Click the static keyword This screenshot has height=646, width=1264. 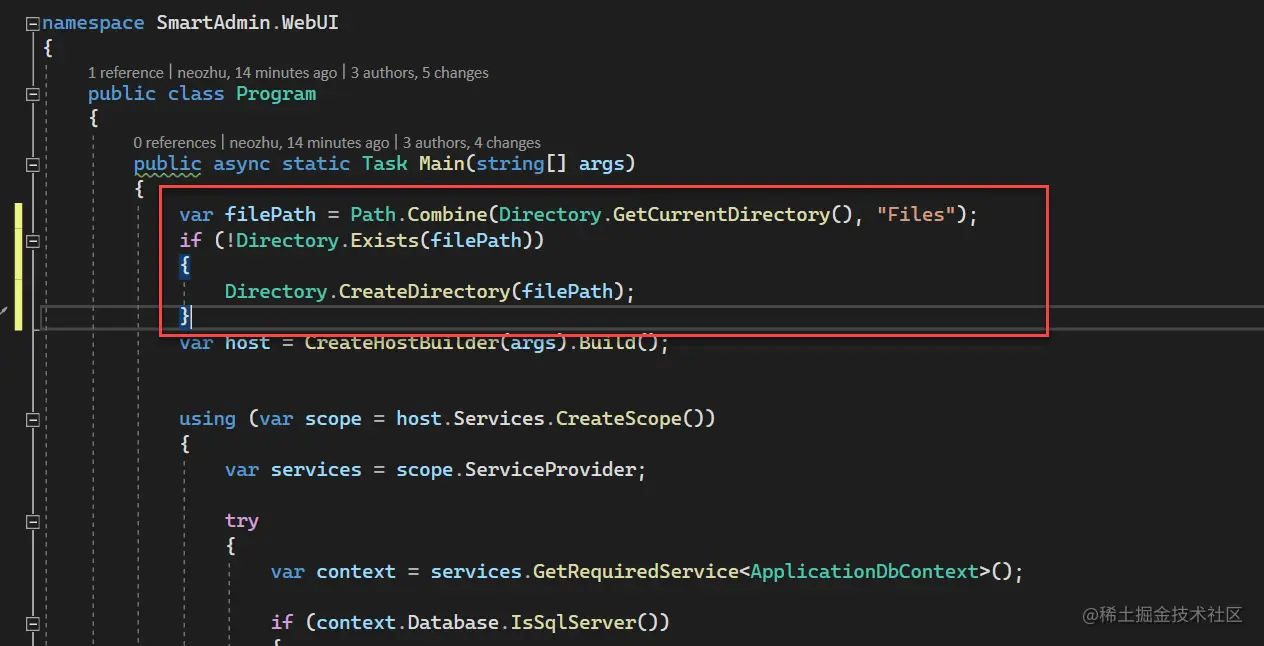click(316, 163)
